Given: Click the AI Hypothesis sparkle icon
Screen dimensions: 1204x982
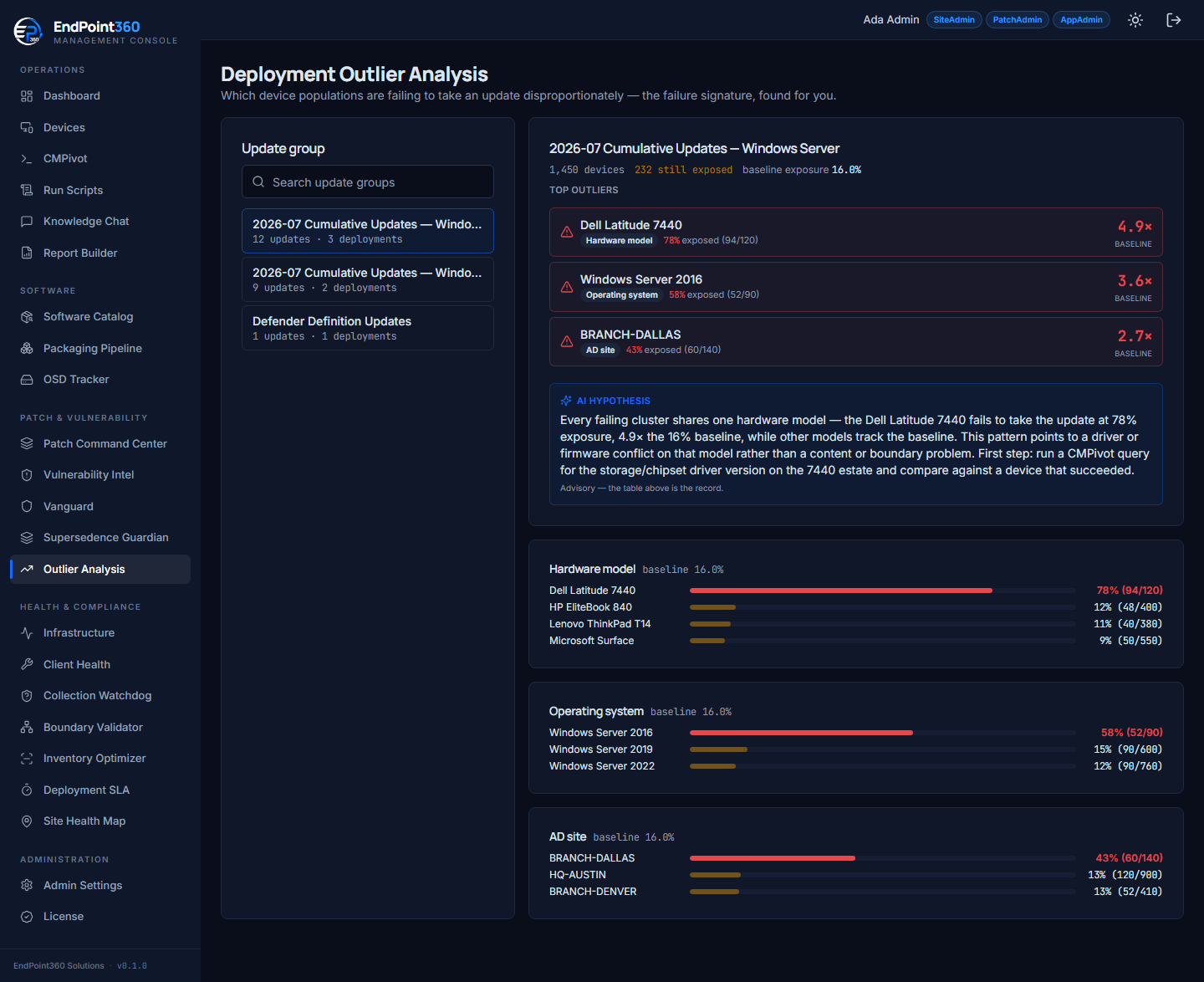Looking at the screenshot, I should coord(566,401).
